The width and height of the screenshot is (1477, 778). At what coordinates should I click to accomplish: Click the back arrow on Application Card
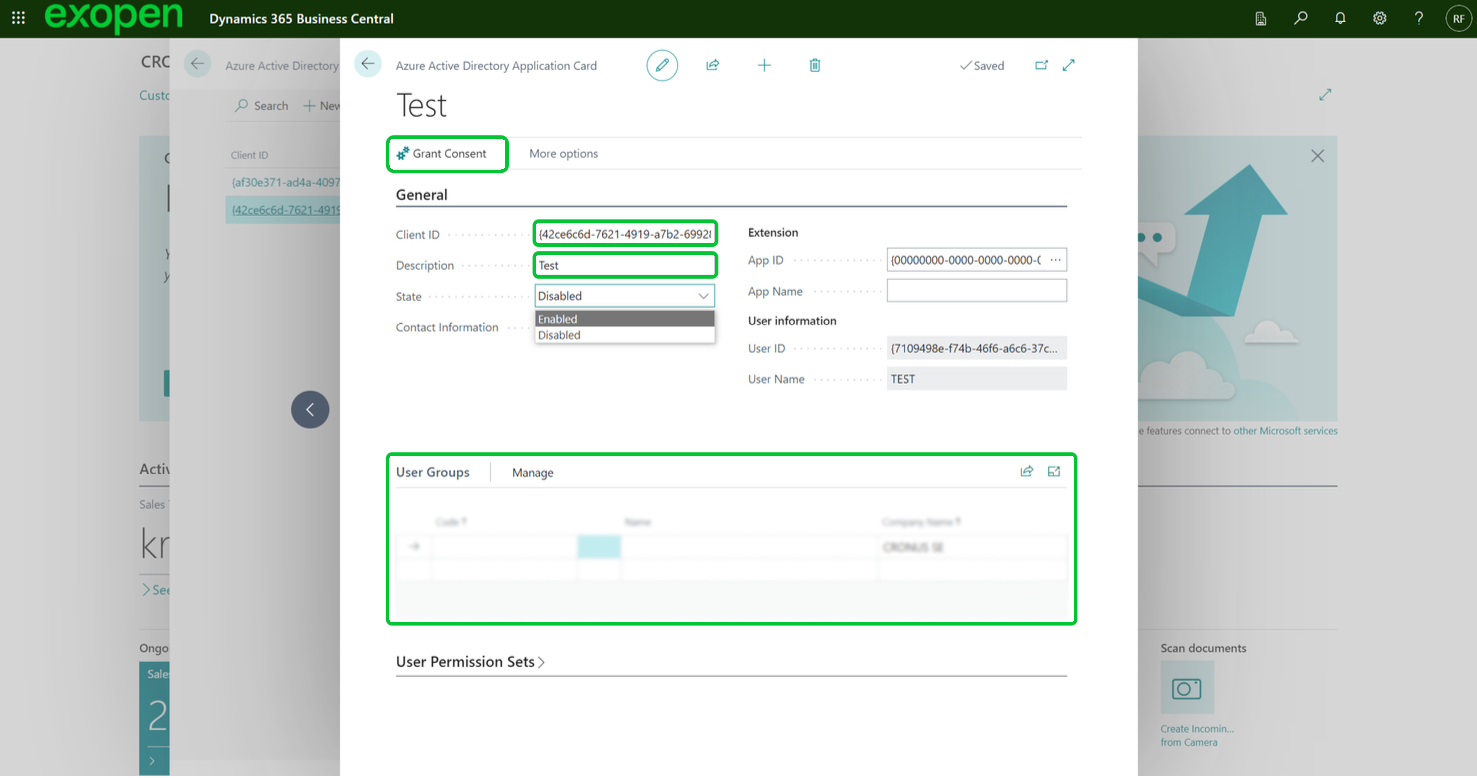click(368, 65)
